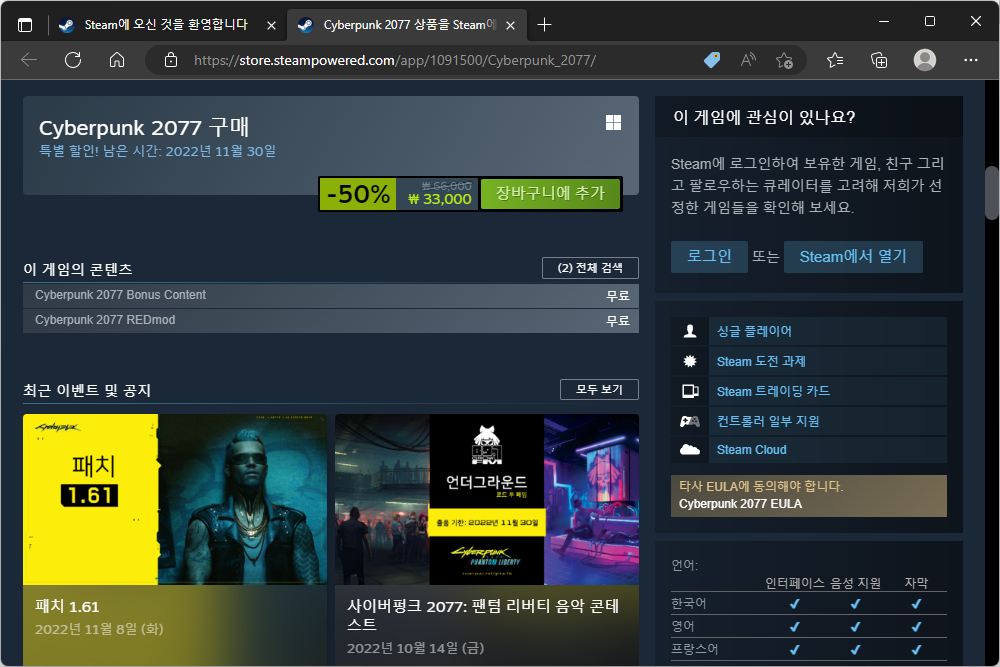Click the 한국어 language row label

(689, 603)
